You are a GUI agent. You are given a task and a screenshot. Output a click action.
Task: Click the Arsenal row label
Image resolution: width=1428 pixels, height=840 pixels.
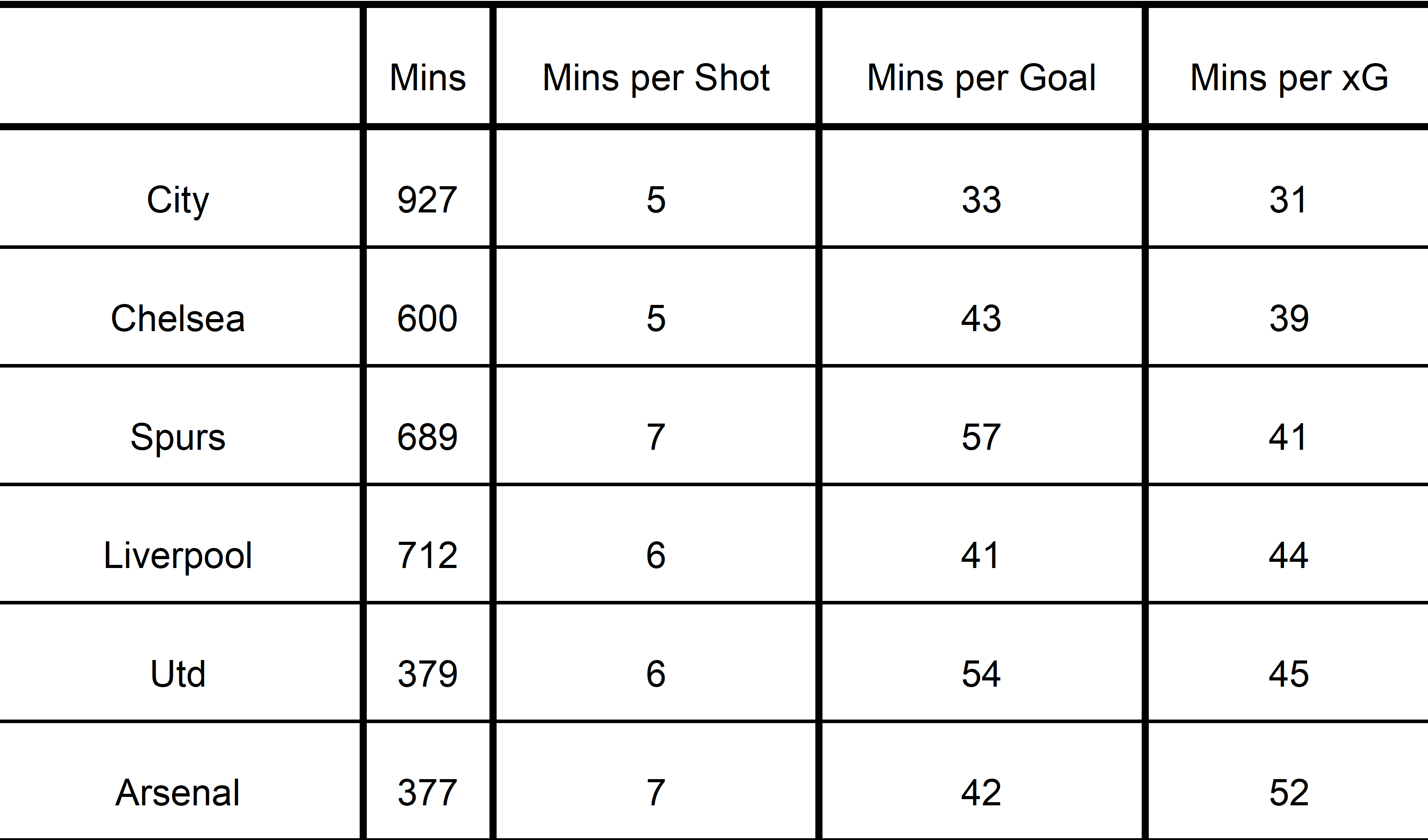click(x=178, y=792)
